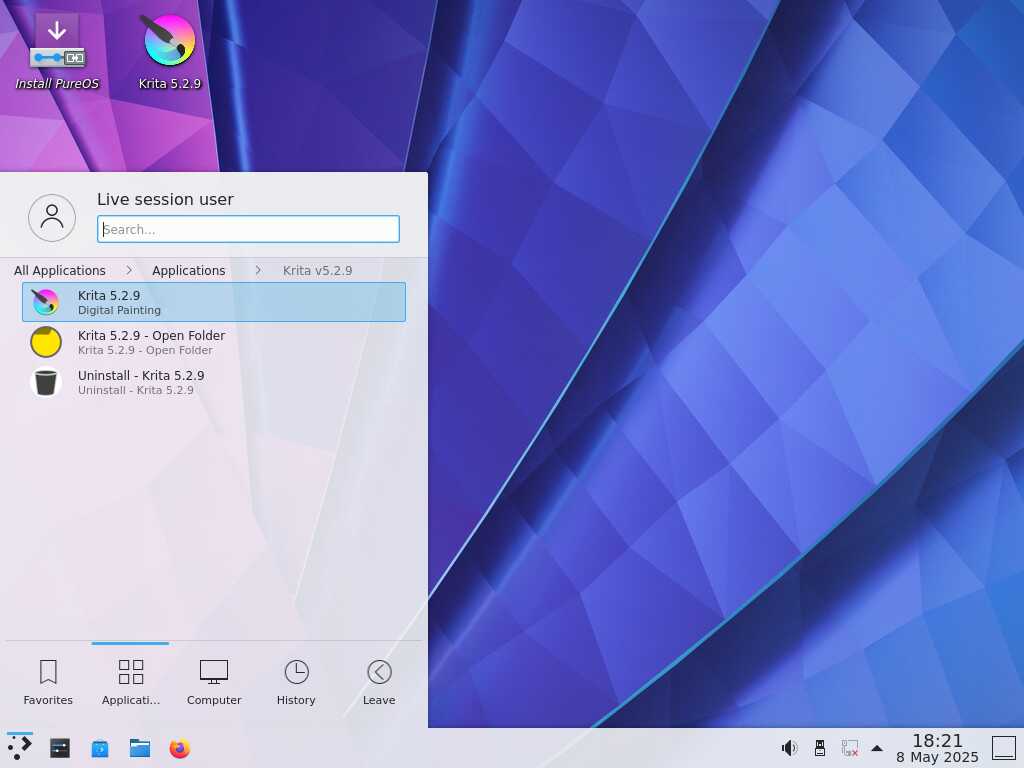Image resolution: width=1024 pixels, height=768 pixels.
Task: Go back to All Applications breadcrumb
Action: (x=59, y=270)
